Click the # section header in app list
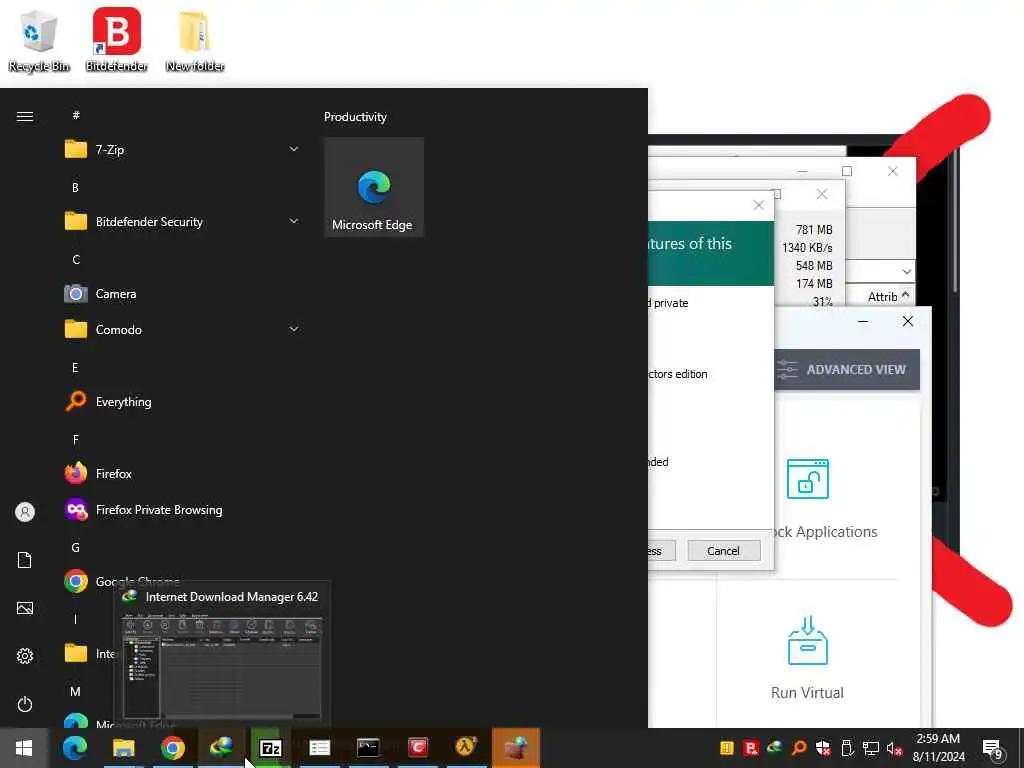The height and width of the screenshot is (768, 1024). tap(76, 115)
